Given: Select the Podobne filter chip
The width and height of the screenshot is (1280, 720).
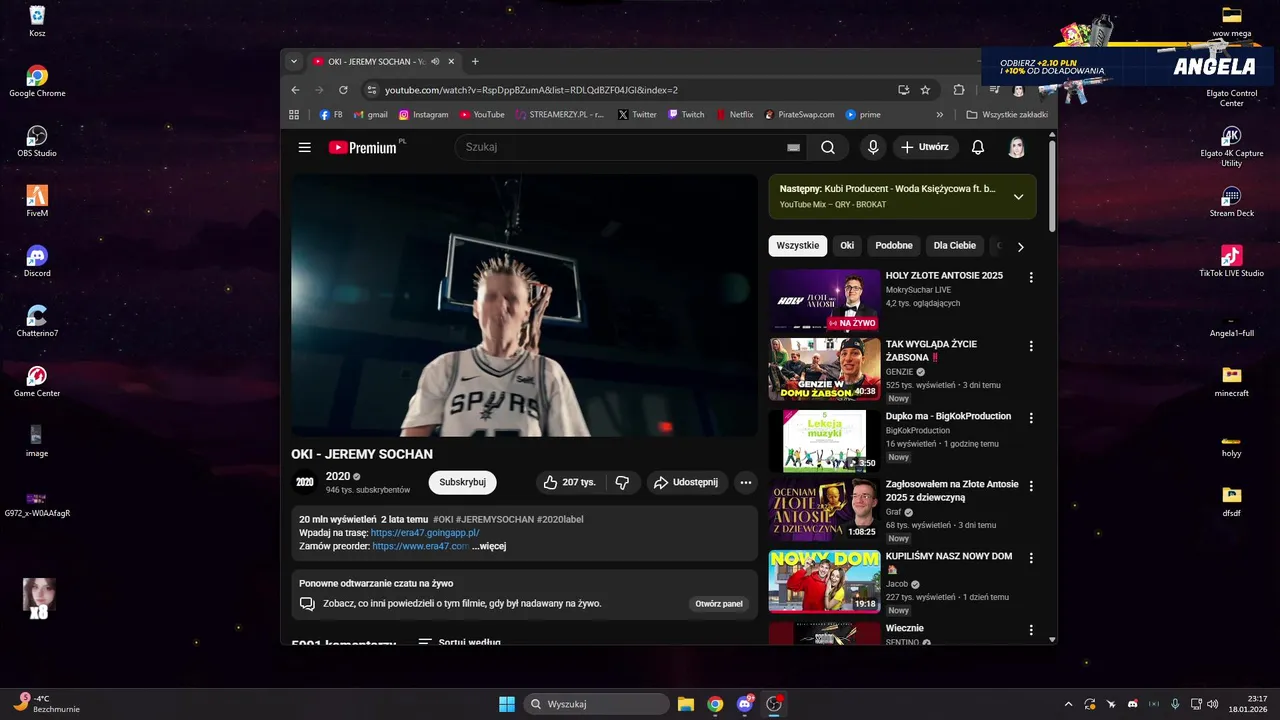Looking at the screenshot, I should pyautogui.click(x=894, y=246).
